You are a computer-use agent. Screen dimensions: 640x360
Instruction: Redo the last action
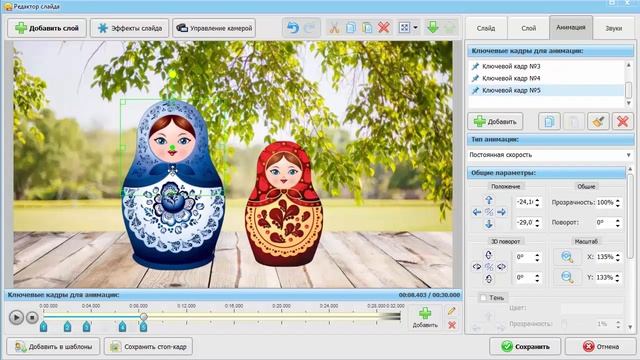pos(310,28)
